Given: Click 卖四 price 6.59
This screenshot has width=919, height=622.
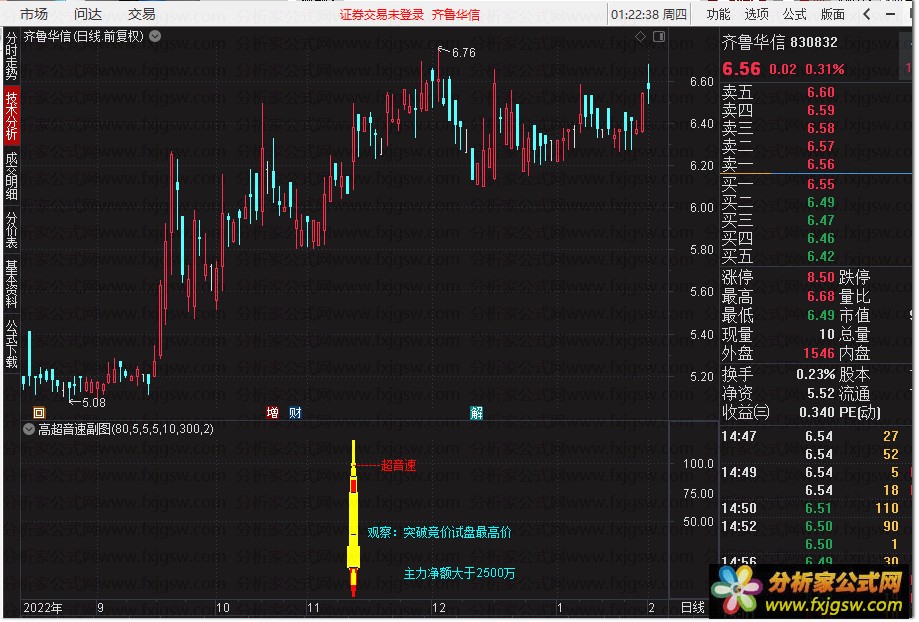Looking at the screenshot, I should [x=821, y=110].
